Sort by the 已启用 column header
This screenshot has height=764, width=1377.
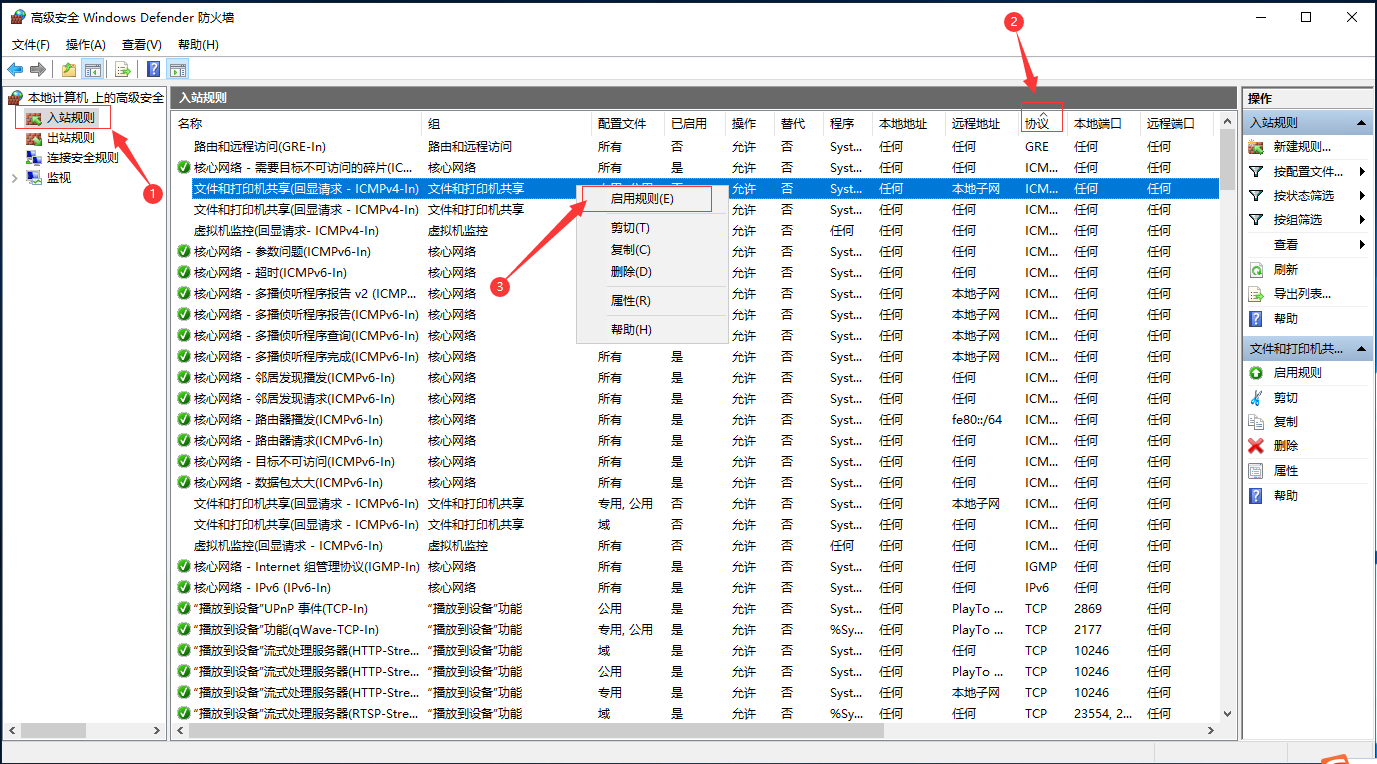(696, 124)
